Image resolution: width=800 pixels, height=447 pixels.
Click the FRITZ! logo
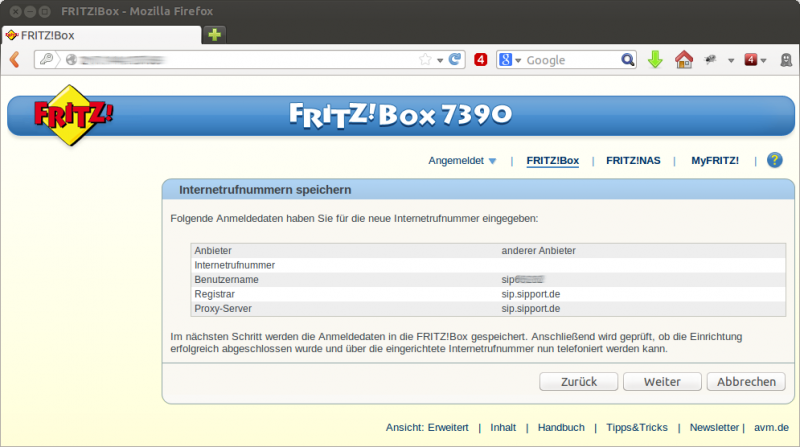coord(73,115)
